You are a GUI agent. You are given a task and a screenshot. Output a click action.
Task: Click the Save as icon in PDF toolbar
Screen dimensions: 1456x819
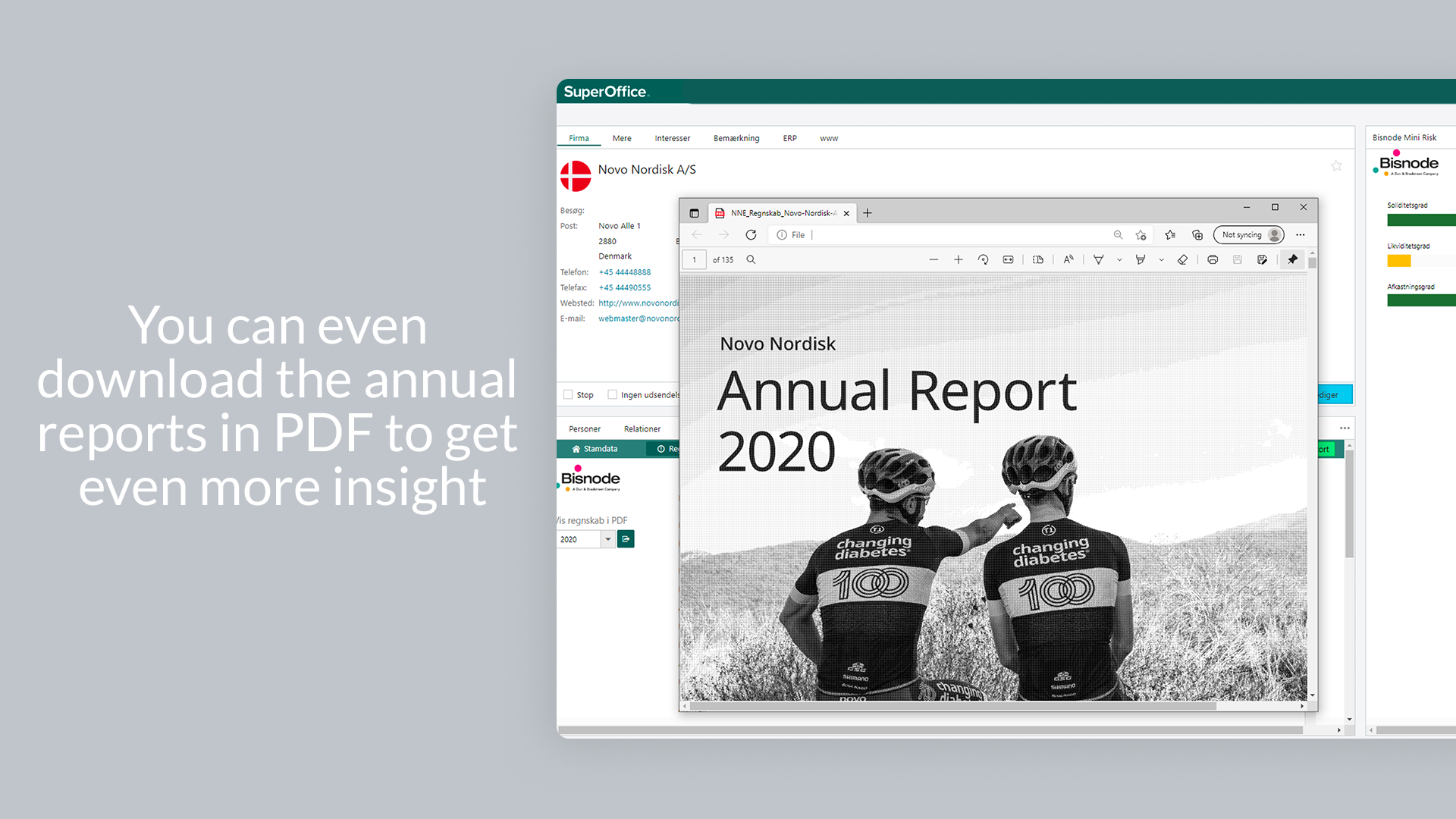(1262, 259)
